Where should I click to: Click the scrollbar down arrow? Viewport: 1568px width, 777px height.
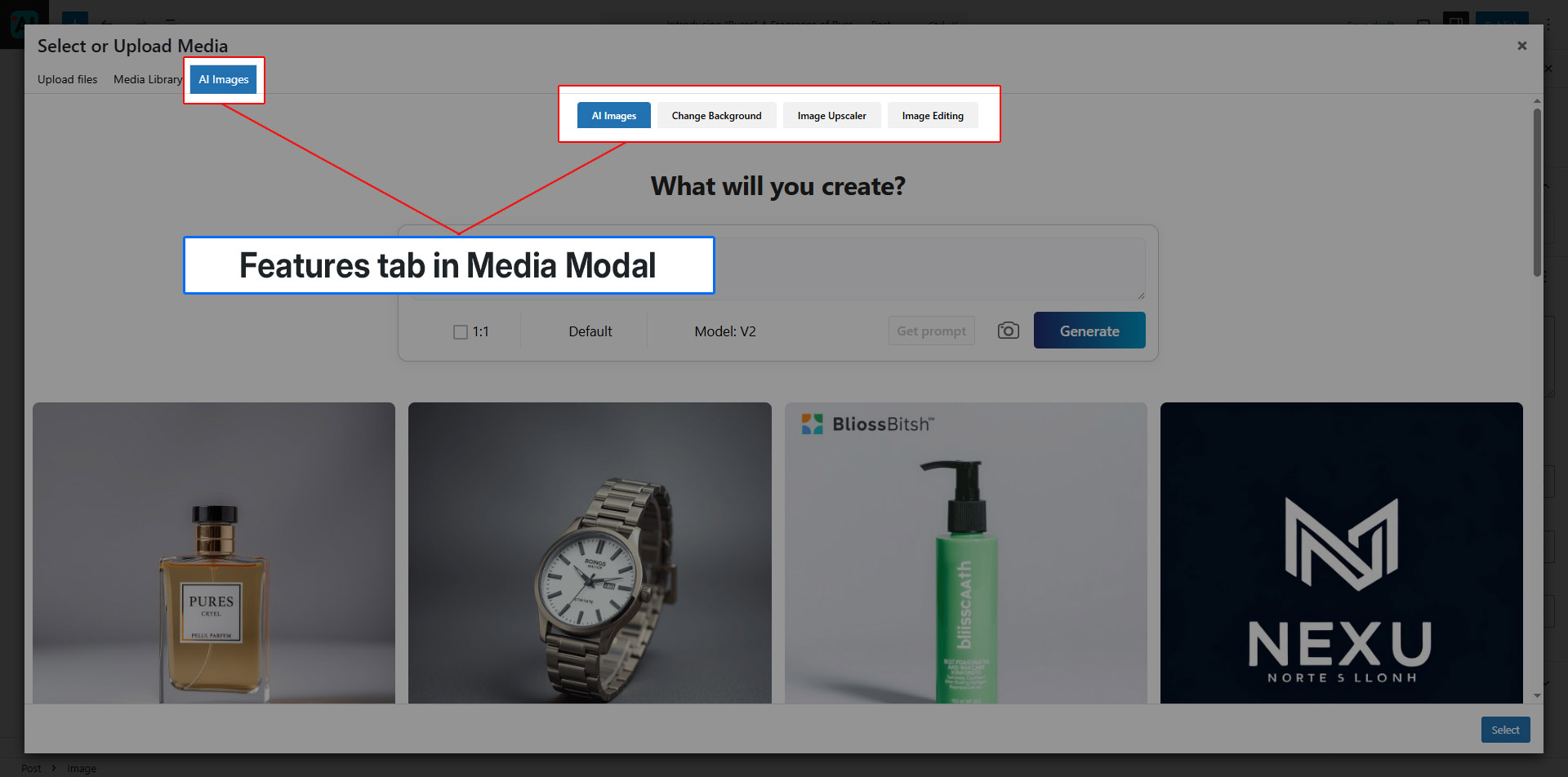[x=1537, y=696]
